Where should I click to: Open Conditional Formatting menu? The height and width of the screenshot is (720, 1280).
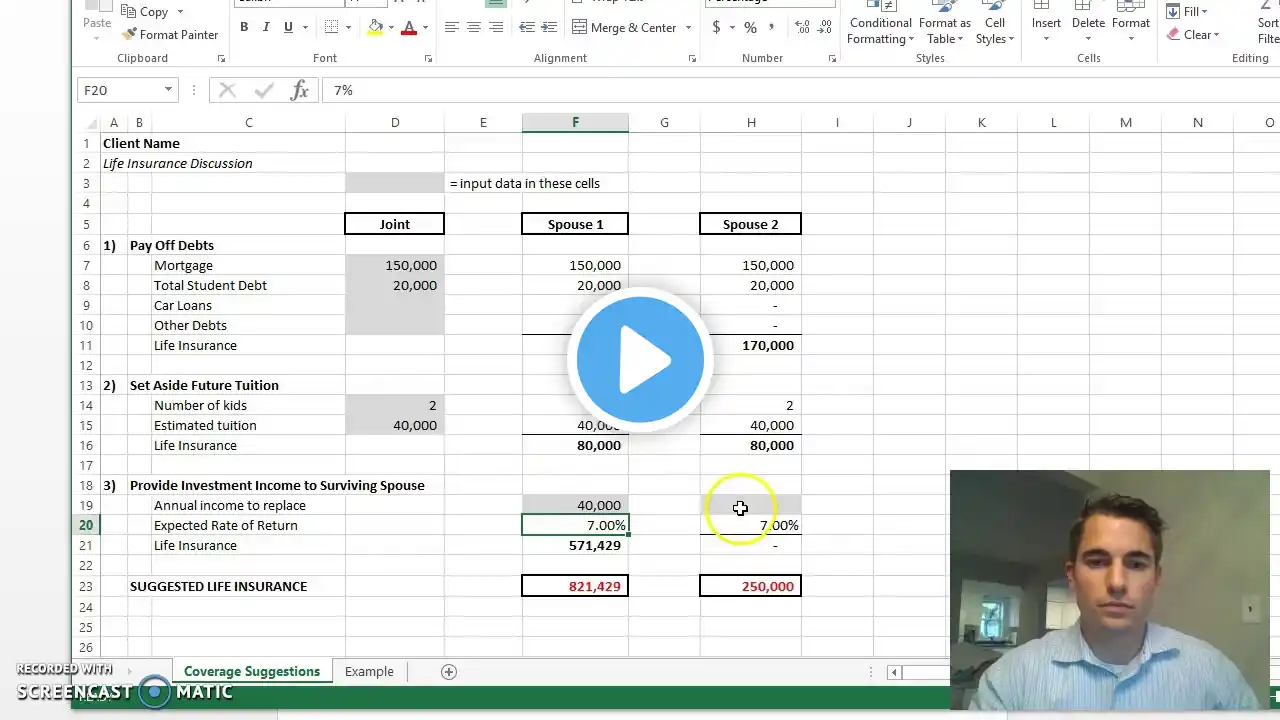880,24
